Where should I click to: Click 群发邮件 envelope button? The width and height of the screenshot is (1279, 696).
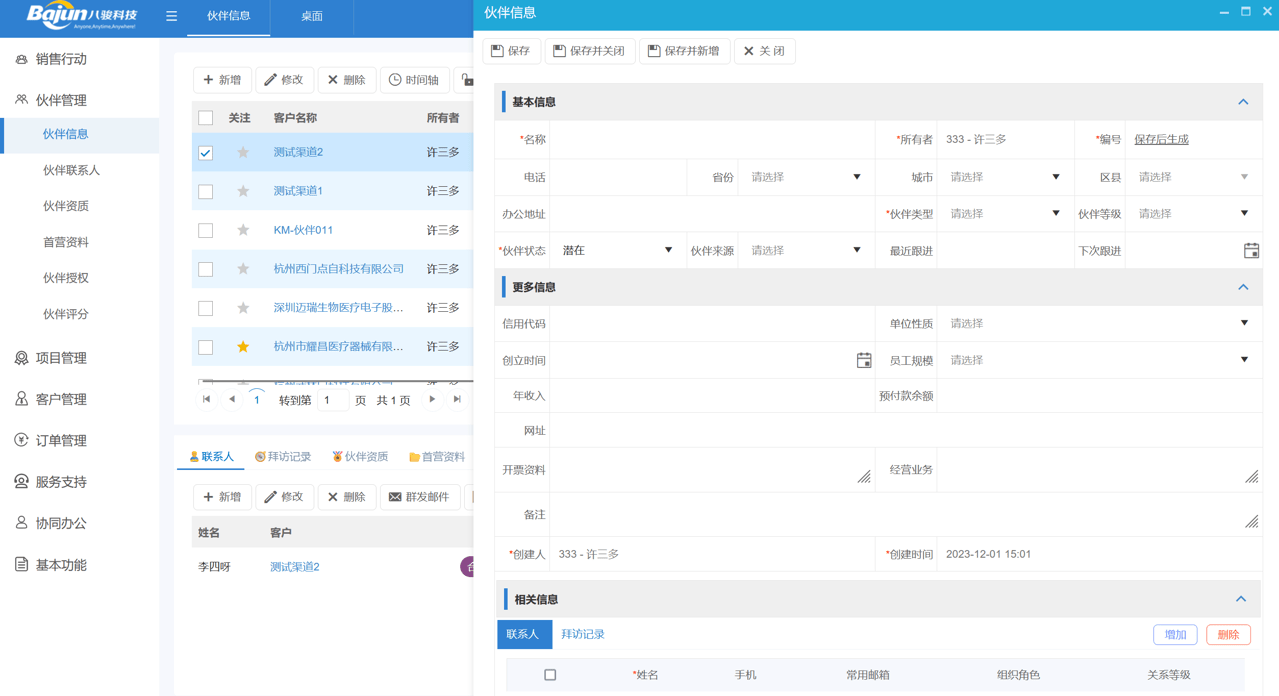point(420,497)
